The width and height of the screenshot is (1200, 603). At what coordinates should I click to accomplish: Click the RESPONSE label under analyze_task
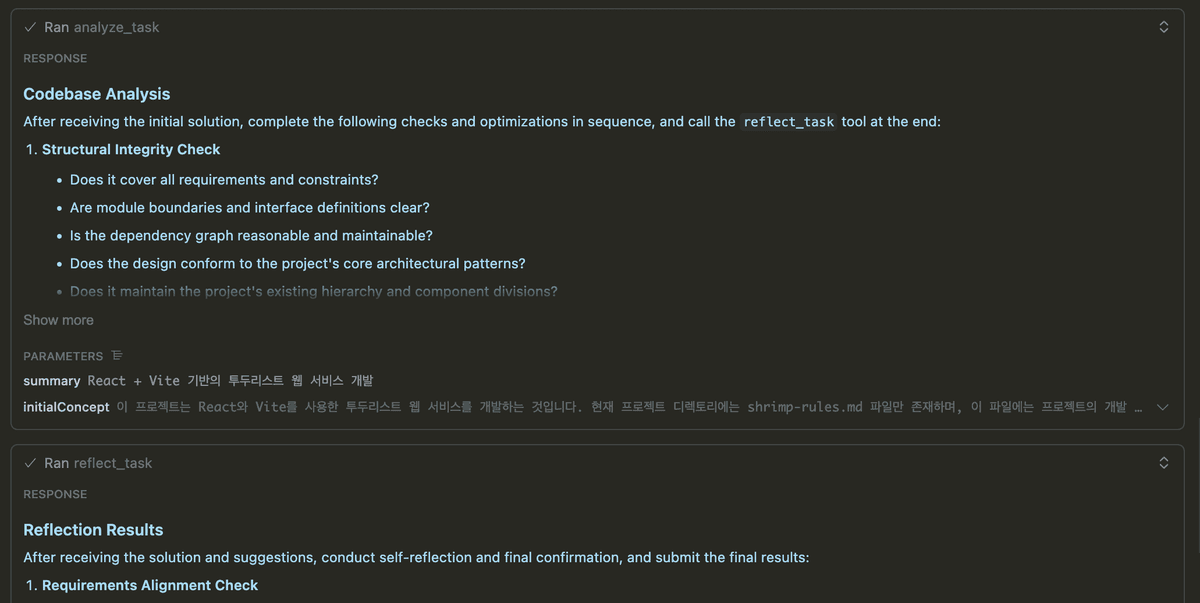pos(55,58)
